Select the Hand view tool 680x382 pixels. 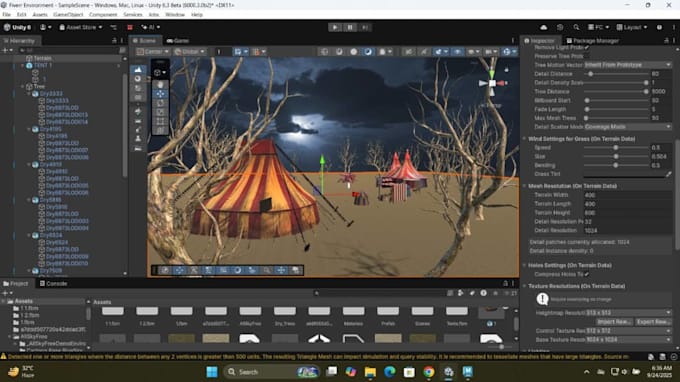pos(160,85)
